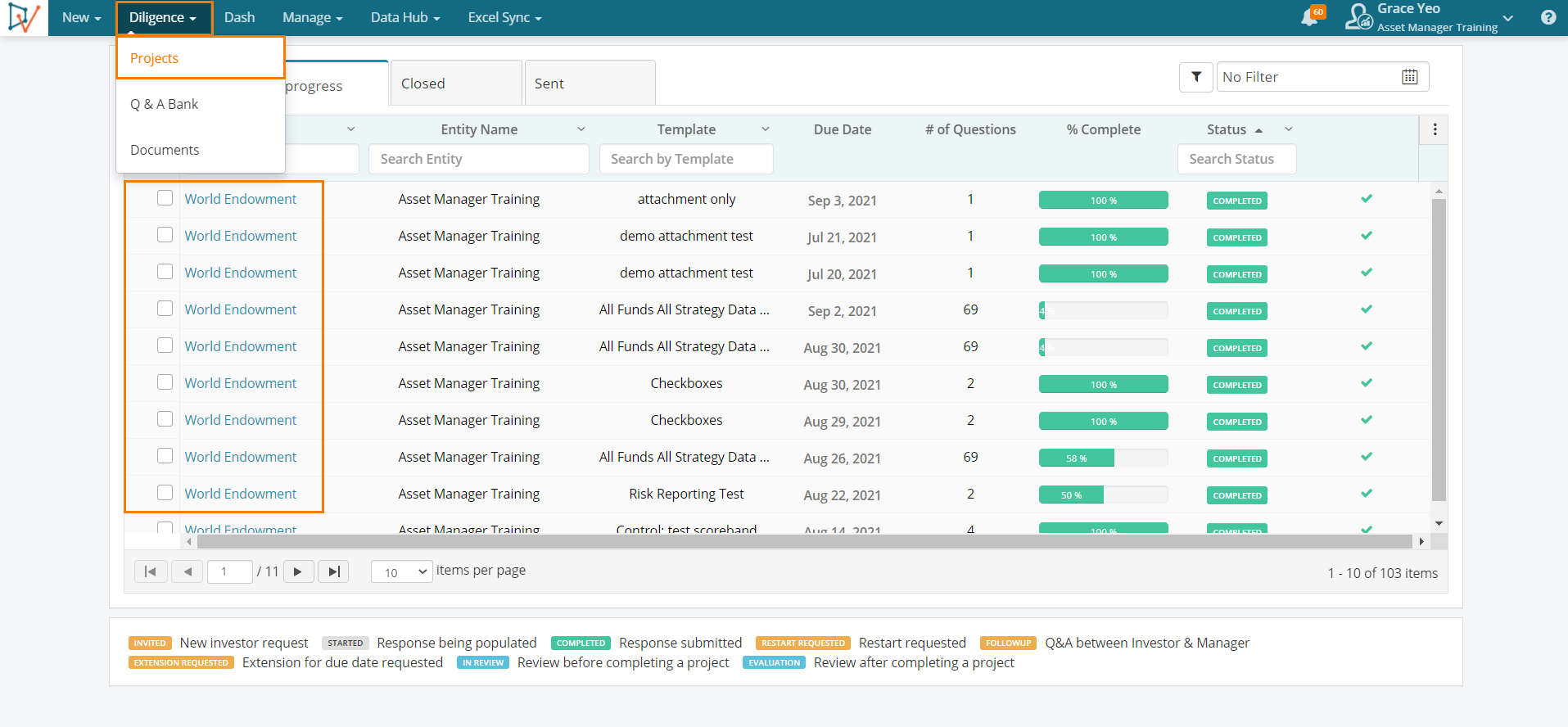Select checkbox for Risk Reporting Test row
Image resolution: width=1568 pixels, height=727 pixels.
[165, 493]
